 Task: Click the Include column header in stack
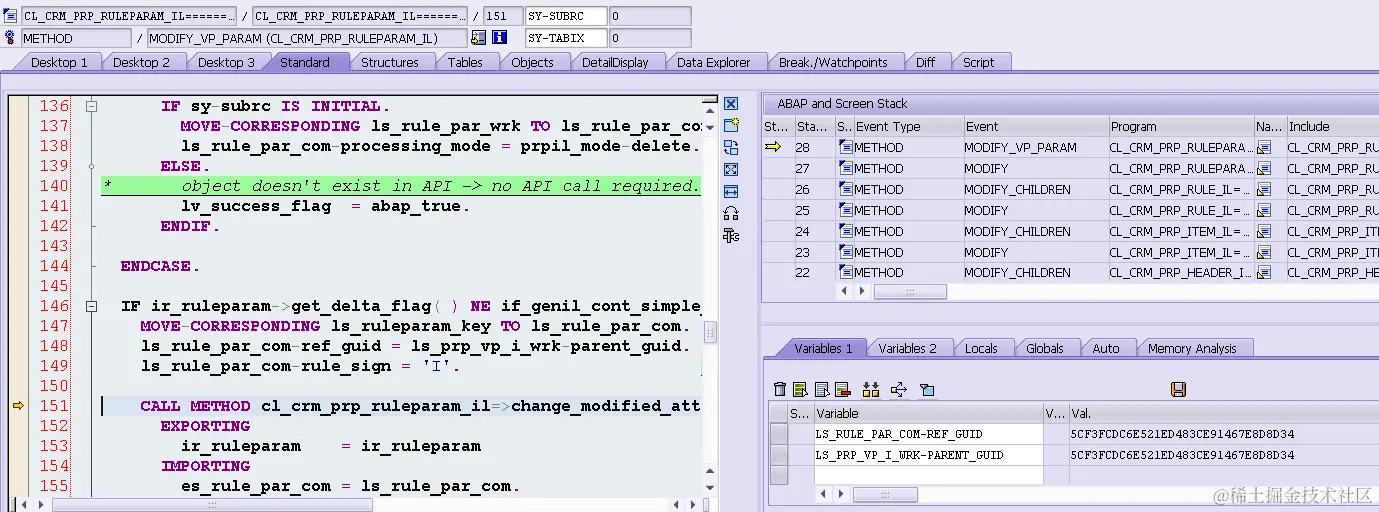[1332, 126]
